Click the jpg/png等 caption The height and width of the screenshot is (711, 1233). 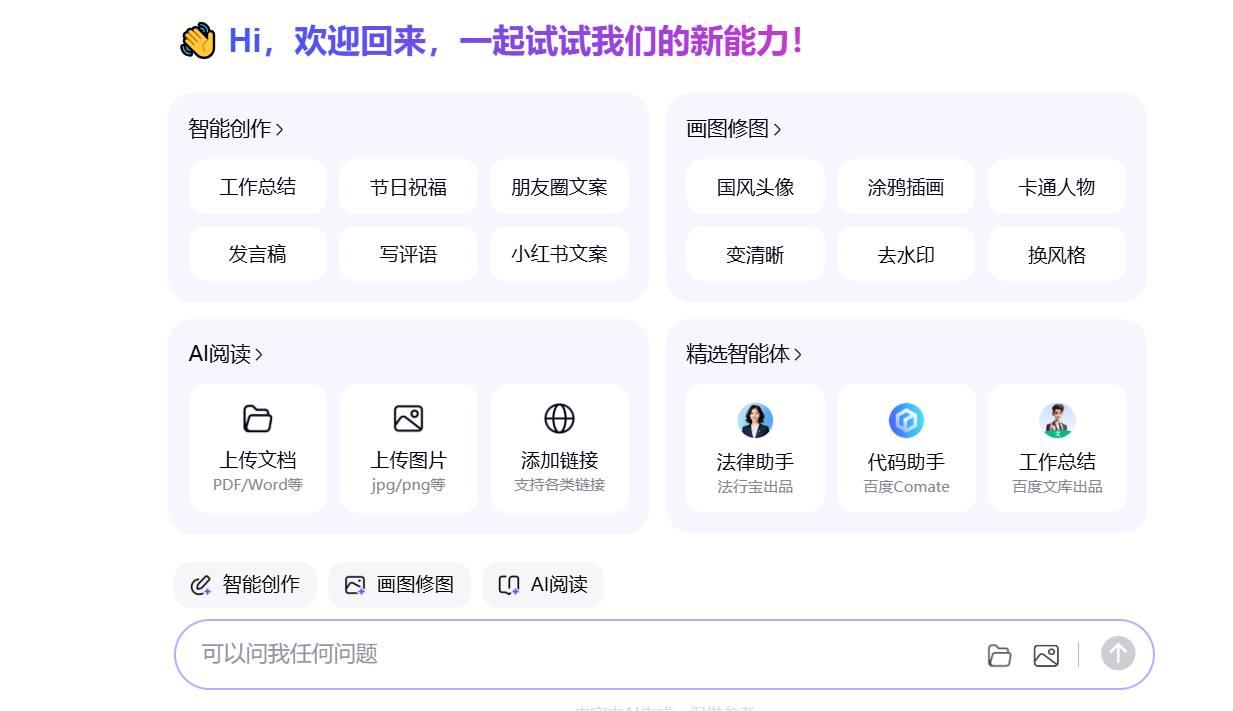coord(409,485)
